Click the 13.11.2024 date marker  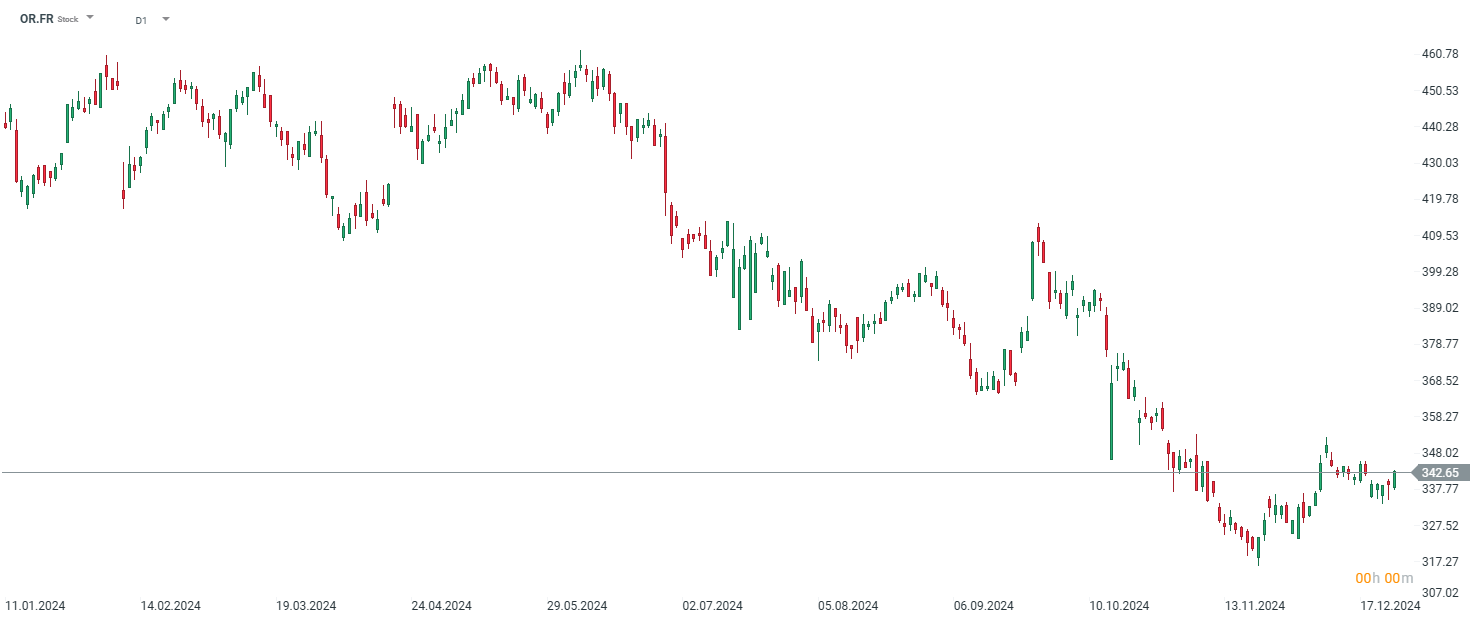(x=1254, y=606)
